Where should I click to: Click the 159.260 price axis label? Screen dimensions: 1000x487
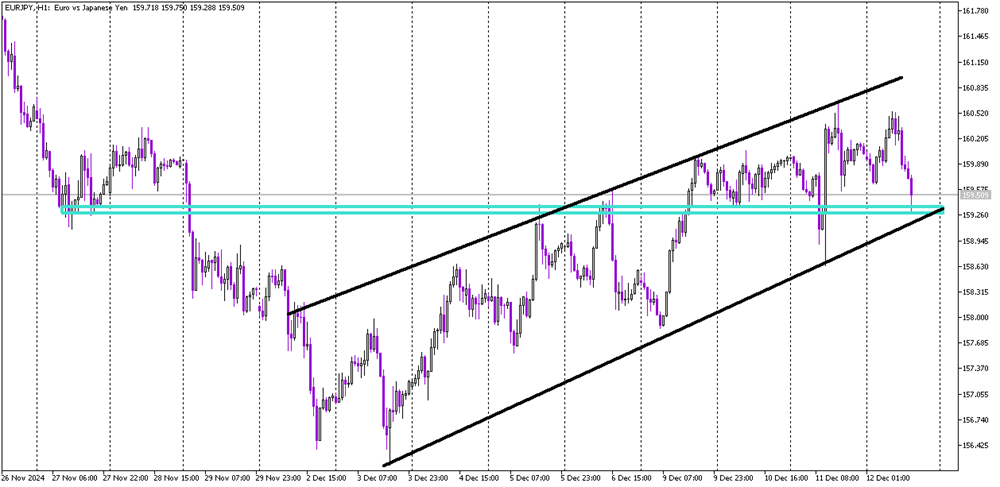pos(976,215)
